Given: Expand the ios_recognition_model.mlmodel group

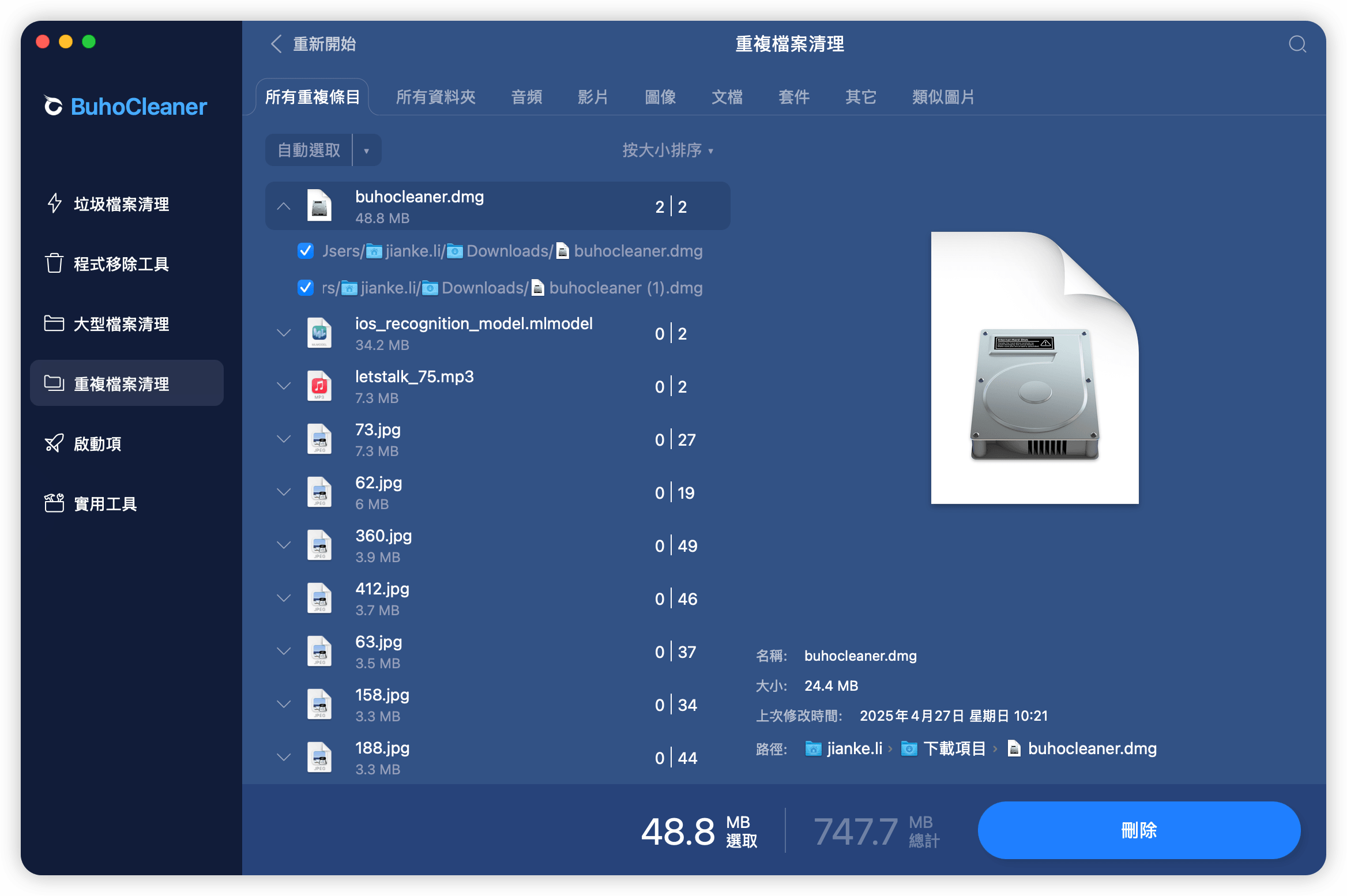Looking at the screenshot, I should point(284,333).
